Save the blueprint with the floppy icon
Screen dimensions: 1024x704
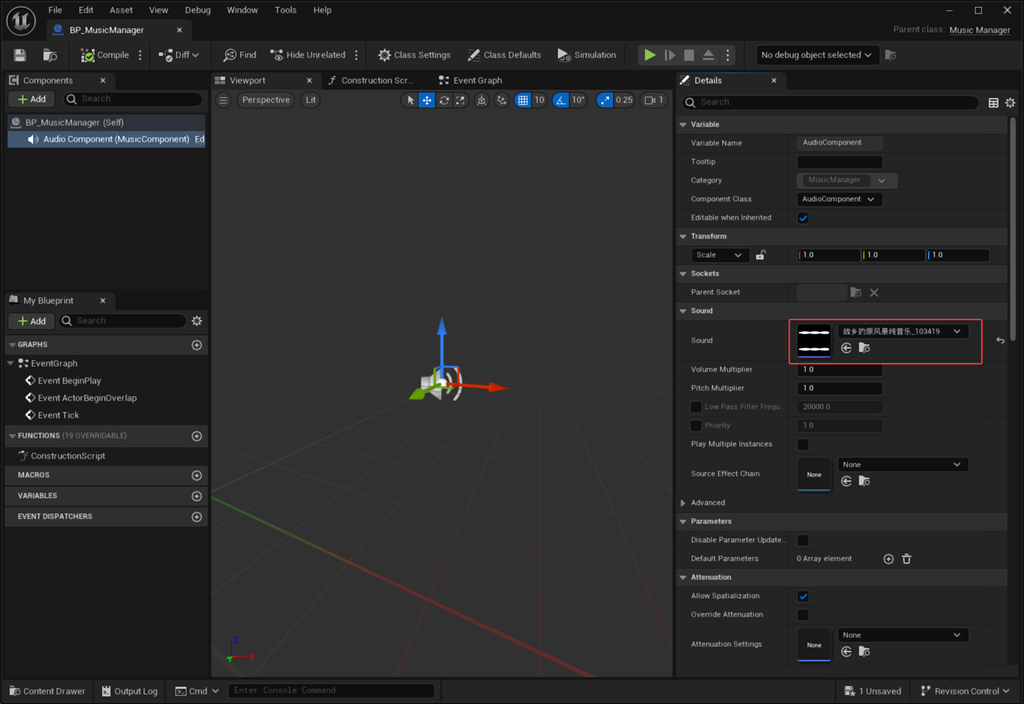coord(20,56)
